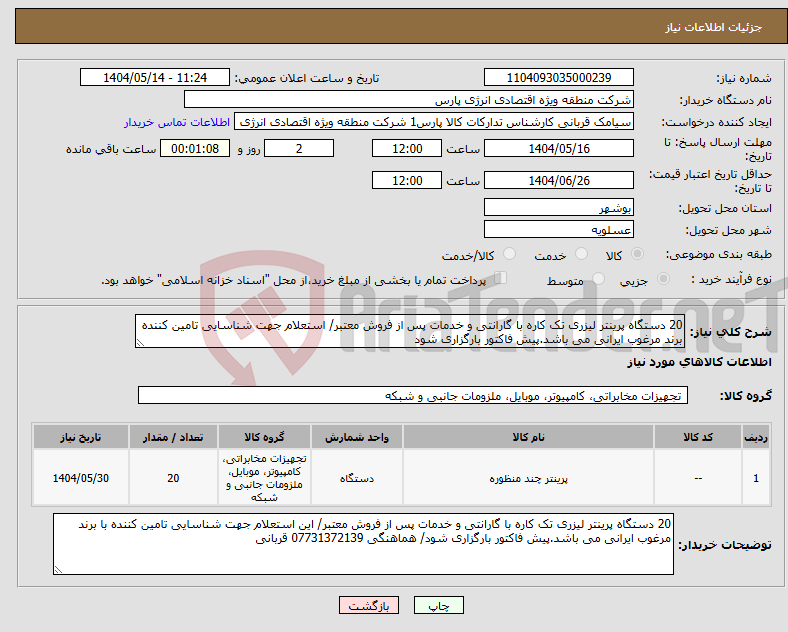Screen dimensions: 788x632
Task: Toggle the اسناد خزانه اسلامی payment checkbox
Action: point(501,278)
